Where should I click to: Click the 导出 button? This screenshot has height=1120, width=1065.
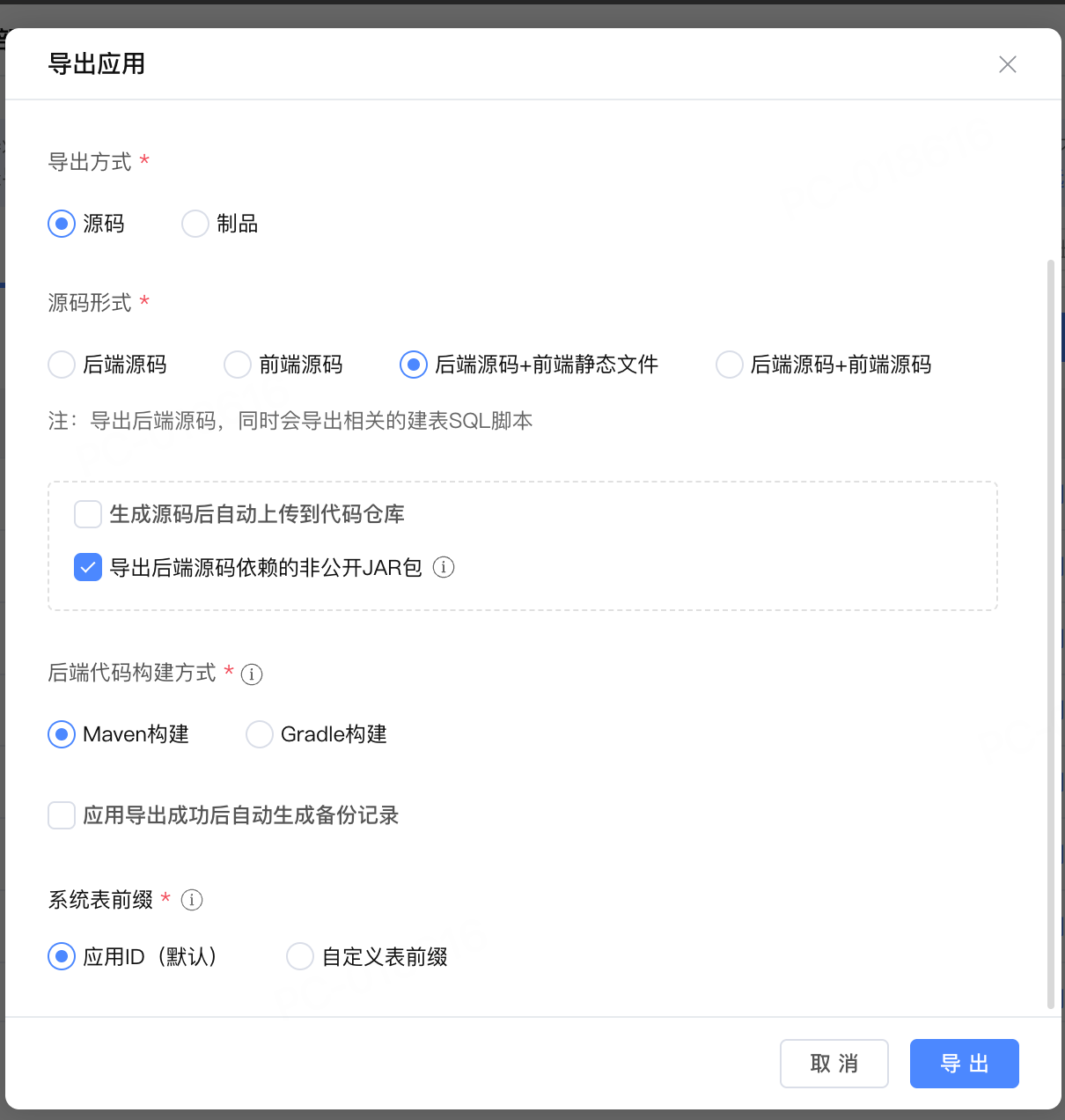965,1064
